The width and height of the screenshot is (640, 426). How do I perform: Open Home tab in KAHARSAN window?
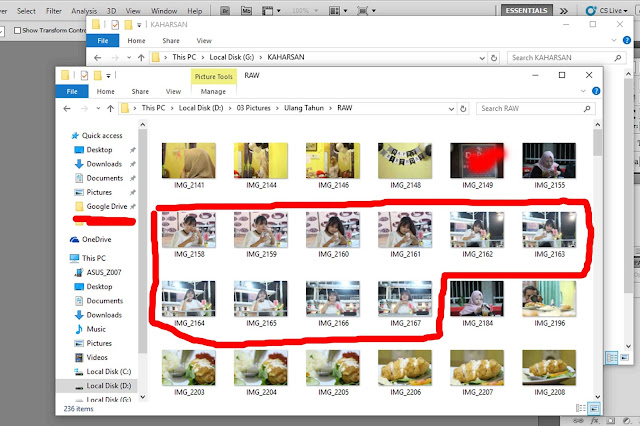[x=136, y=41]
